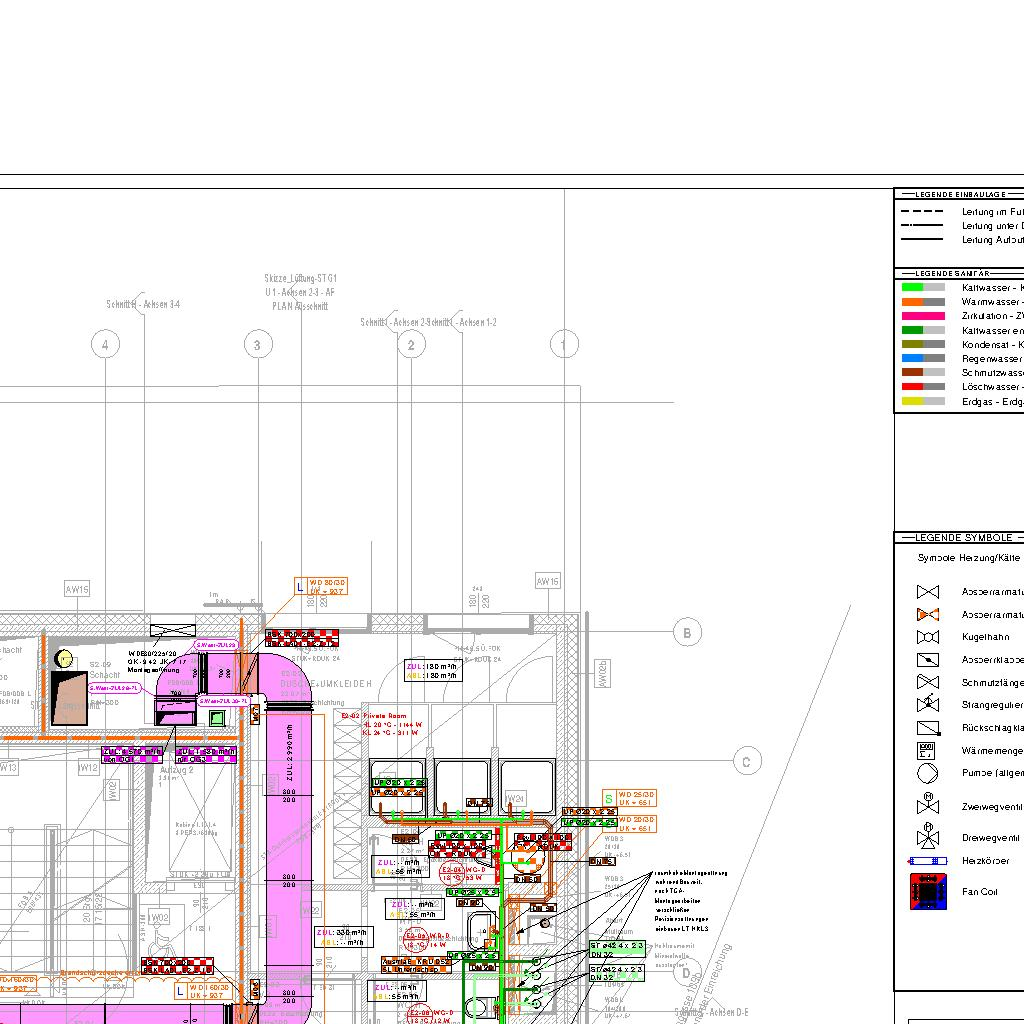1024x1024 pixels.
Task: Select grid axis bubble number 2
Action: click(x=411, y=345)
